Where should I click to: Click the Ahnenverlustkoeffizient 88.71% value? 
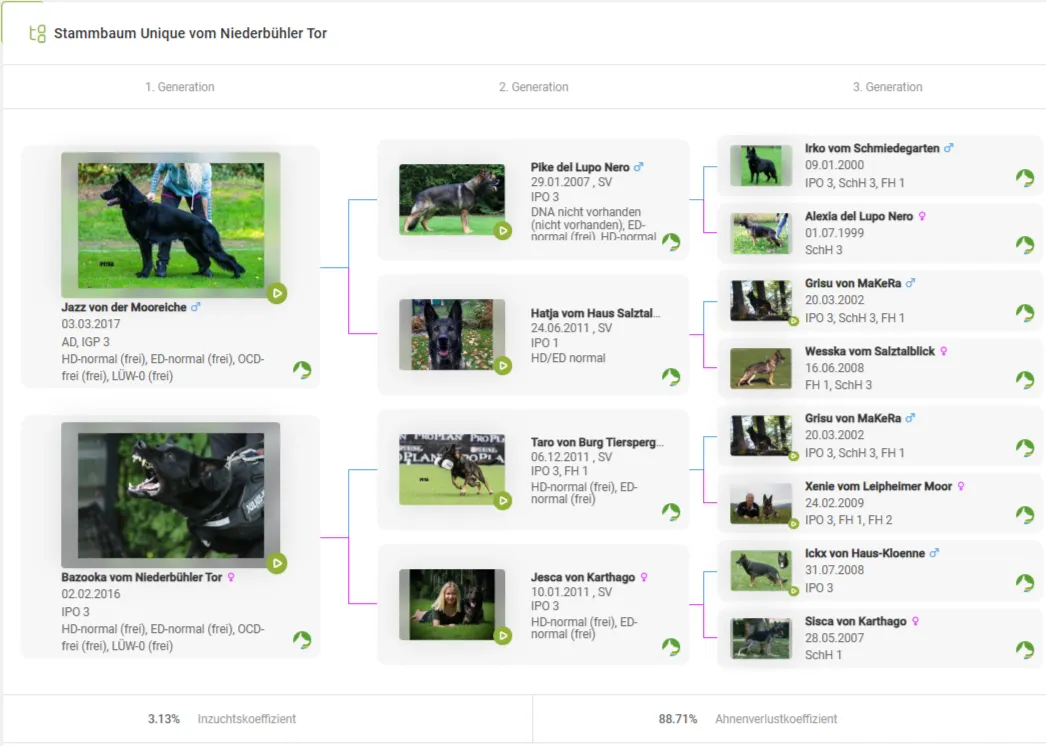(x=677, y=719)
